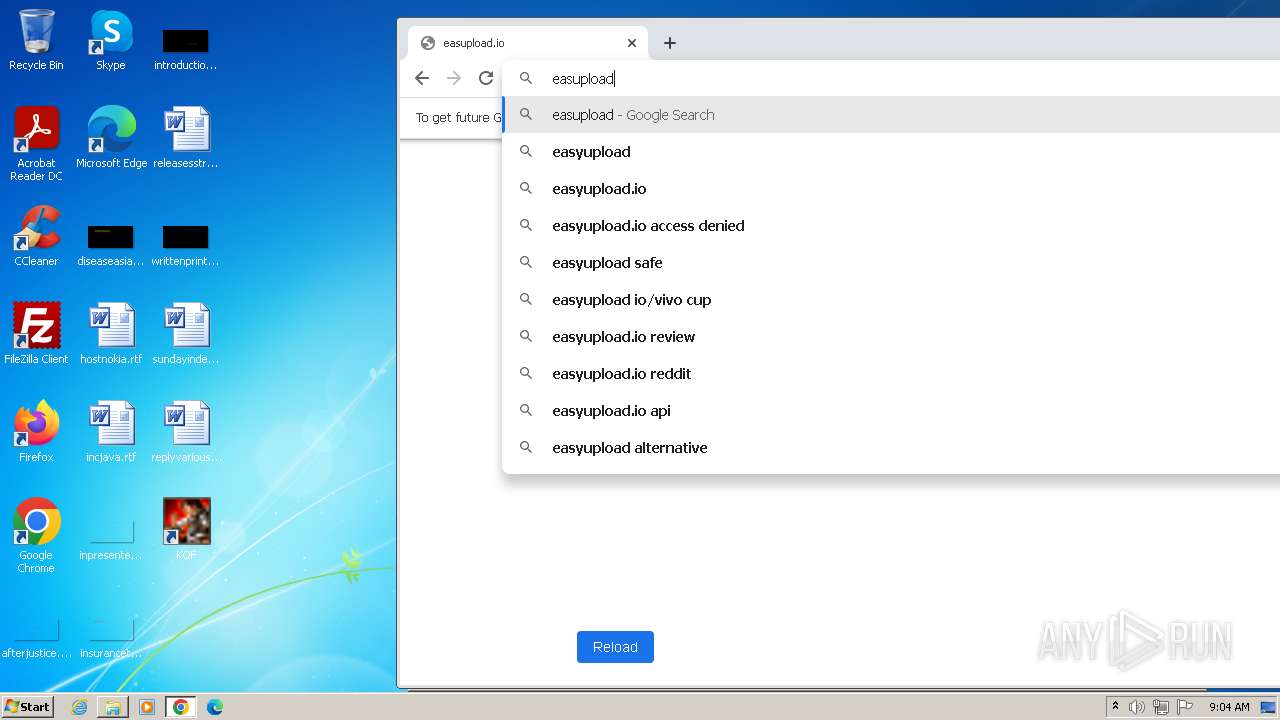1280x720 pixels.
Task: Open Acrobat Reader DC shortcut
Action: [36, 143]
